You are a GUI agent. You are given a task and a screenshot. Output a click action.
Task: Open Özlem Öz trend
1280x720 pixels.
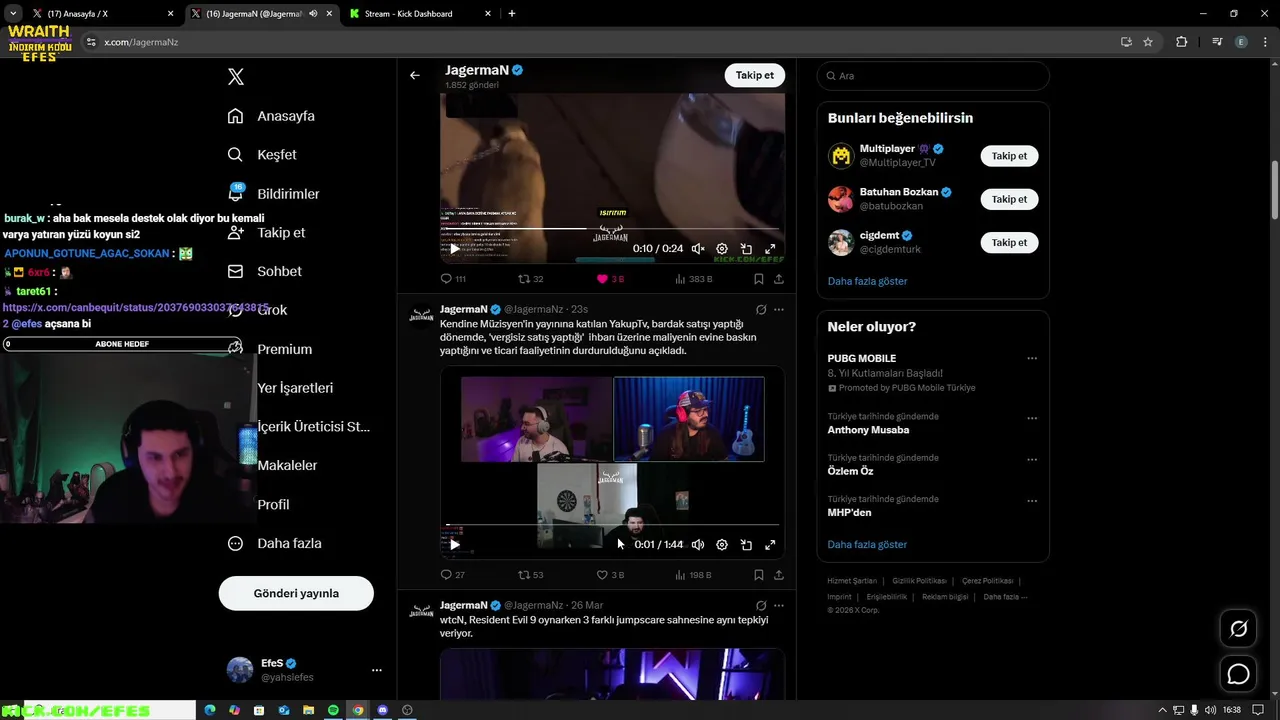tap(850, 471)
